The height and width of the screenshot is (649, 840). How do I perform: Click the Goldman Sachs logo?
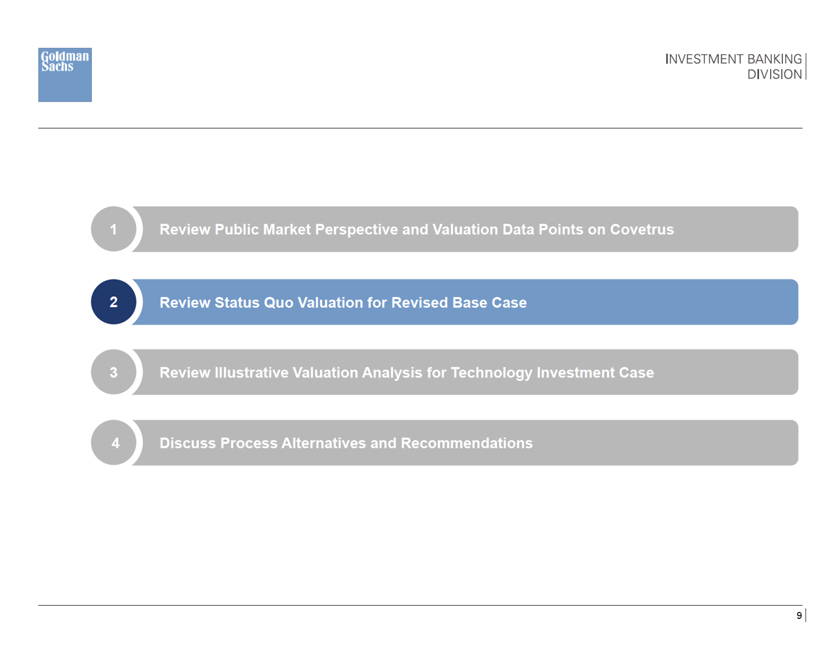pyautogui.click(x=65, y=74)
